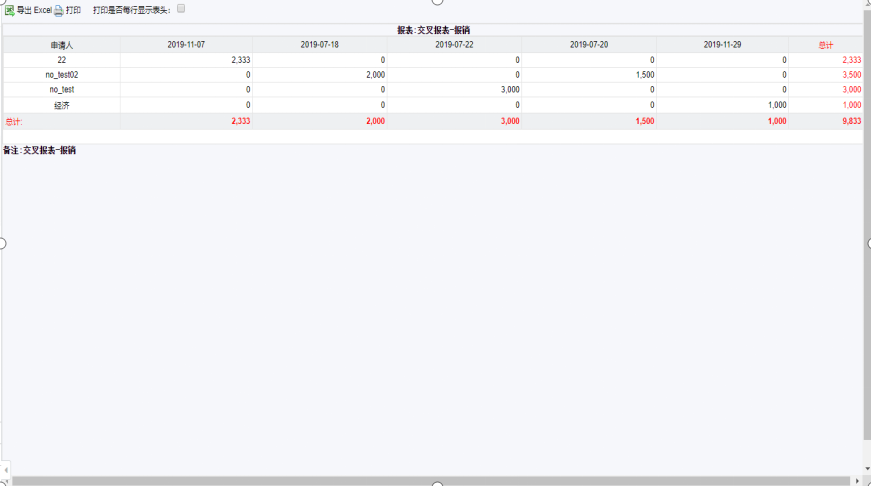Click the Excel export icon
The width and height of the screenshot is (871, 486).
point(9,10)
